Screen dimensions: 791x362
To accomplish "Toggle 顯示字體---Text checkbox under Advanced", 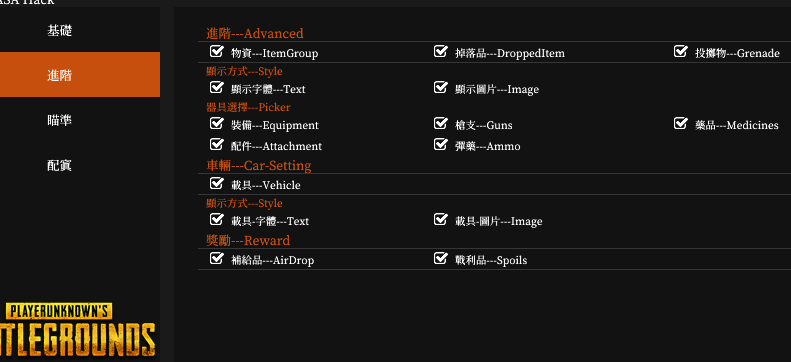I will coord(216,88).
